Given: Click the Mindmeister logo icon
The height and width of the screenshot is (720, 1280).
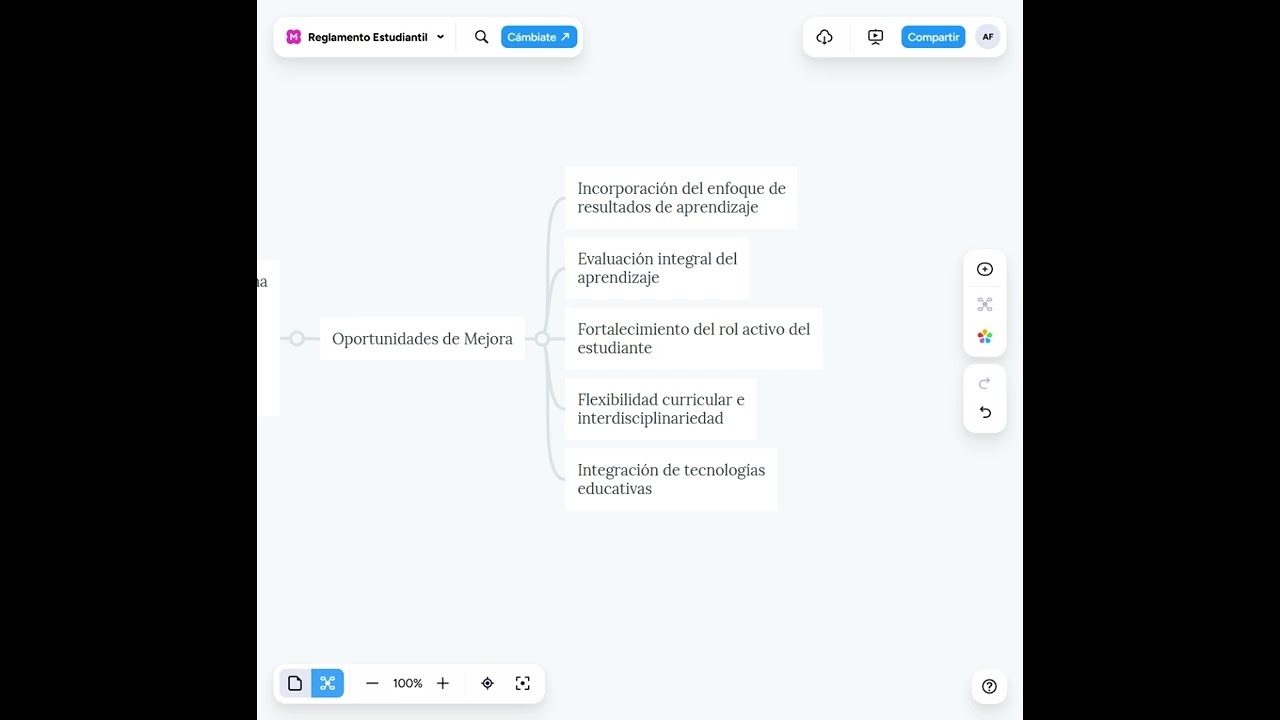Looking at the screenshot, I should tap(293, 37).
